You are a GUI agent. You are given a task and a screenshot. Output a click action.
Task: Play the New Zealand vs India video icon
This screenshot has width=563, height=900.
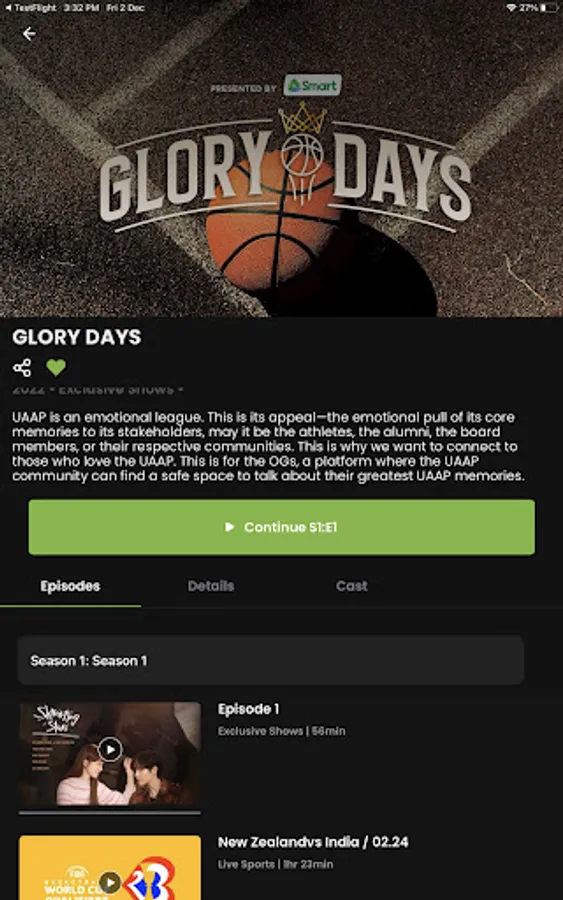tap(110, 882)
